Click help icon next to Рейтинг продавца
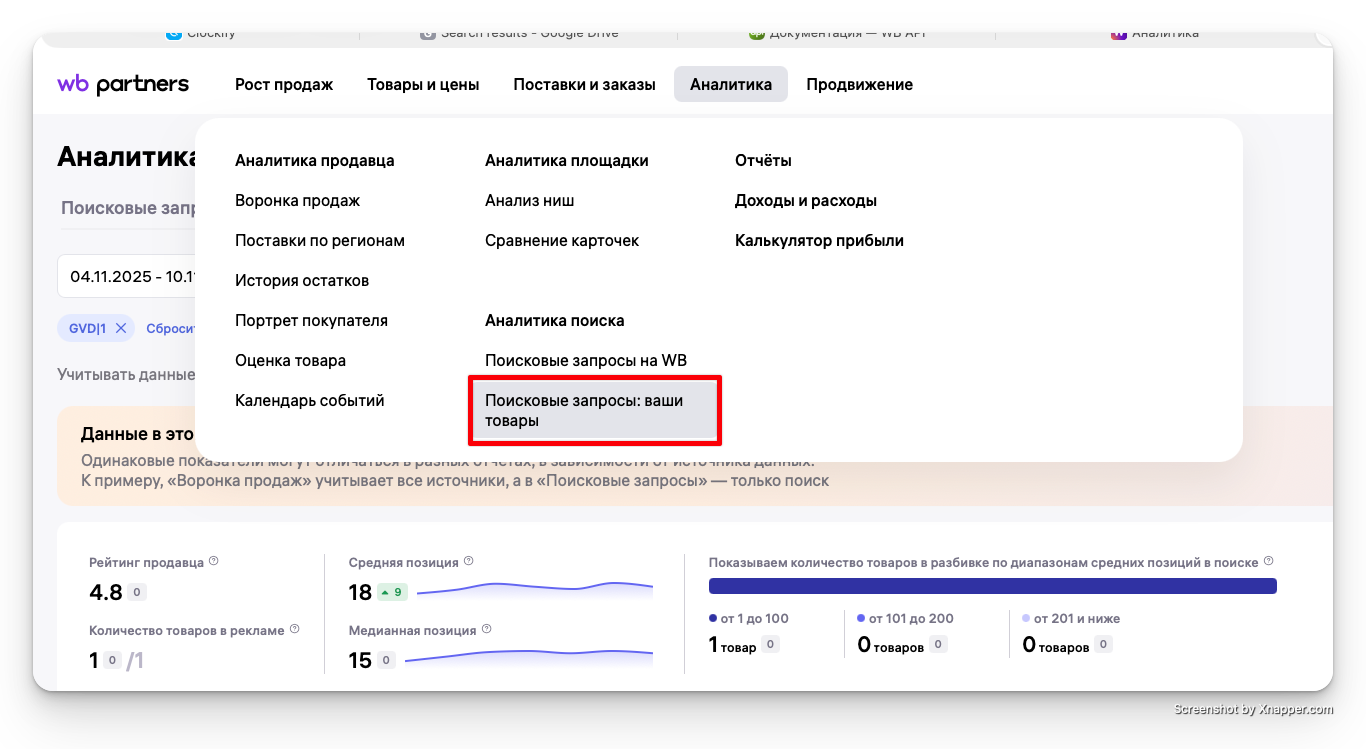The width and height of the screenshot is (1366, 749). (213, 561)
